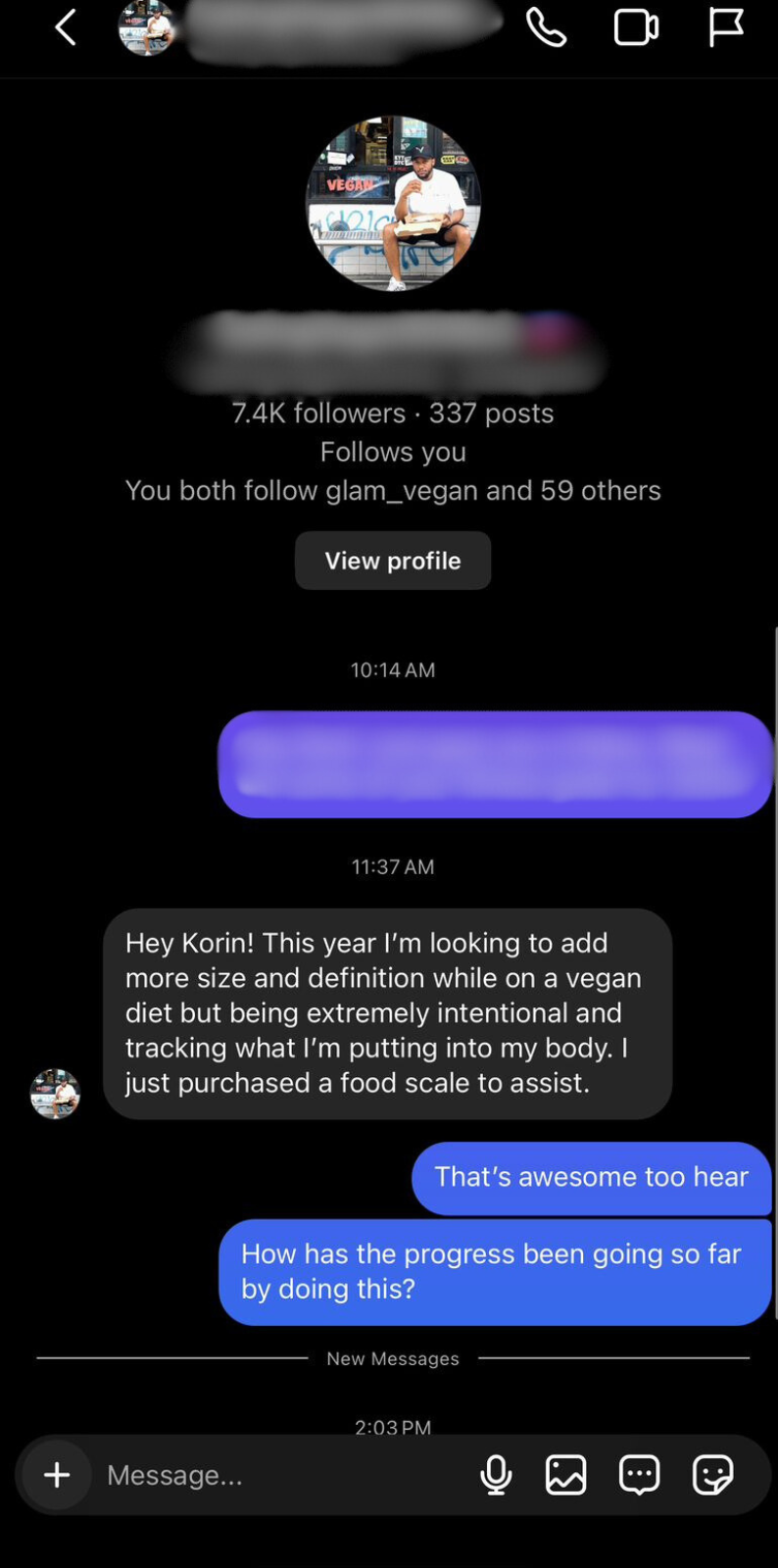Tap the blurred username in header
This screenshot has height=1568, width=778.
(343, 28)
